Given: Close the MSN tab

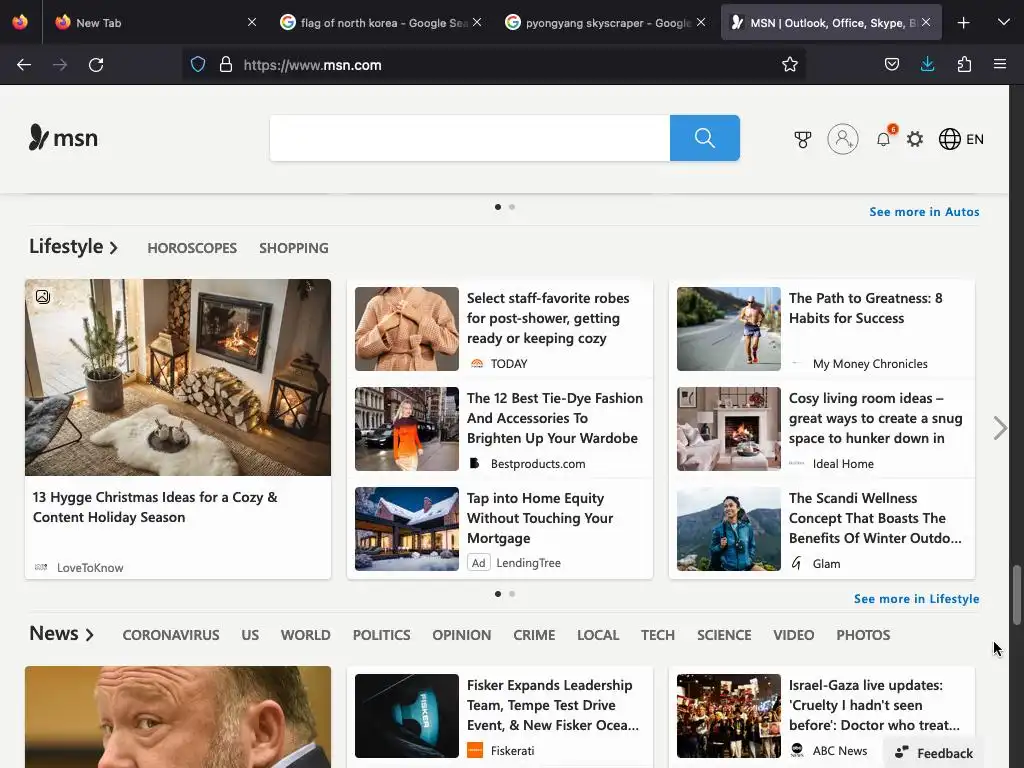Looking at the screenshot, I should 926,22.
